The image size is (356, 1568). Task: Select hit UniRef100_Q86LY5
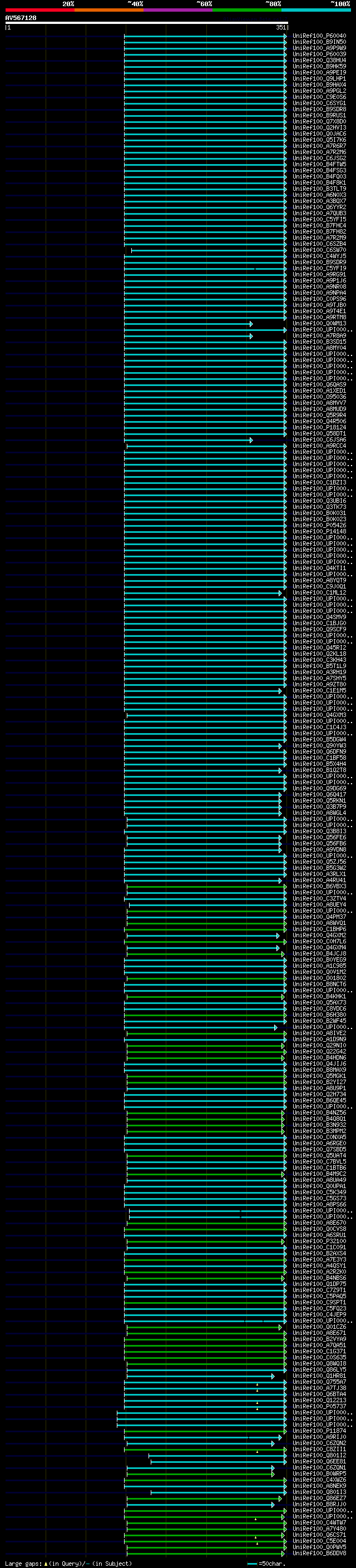[x=319, y=1369]
